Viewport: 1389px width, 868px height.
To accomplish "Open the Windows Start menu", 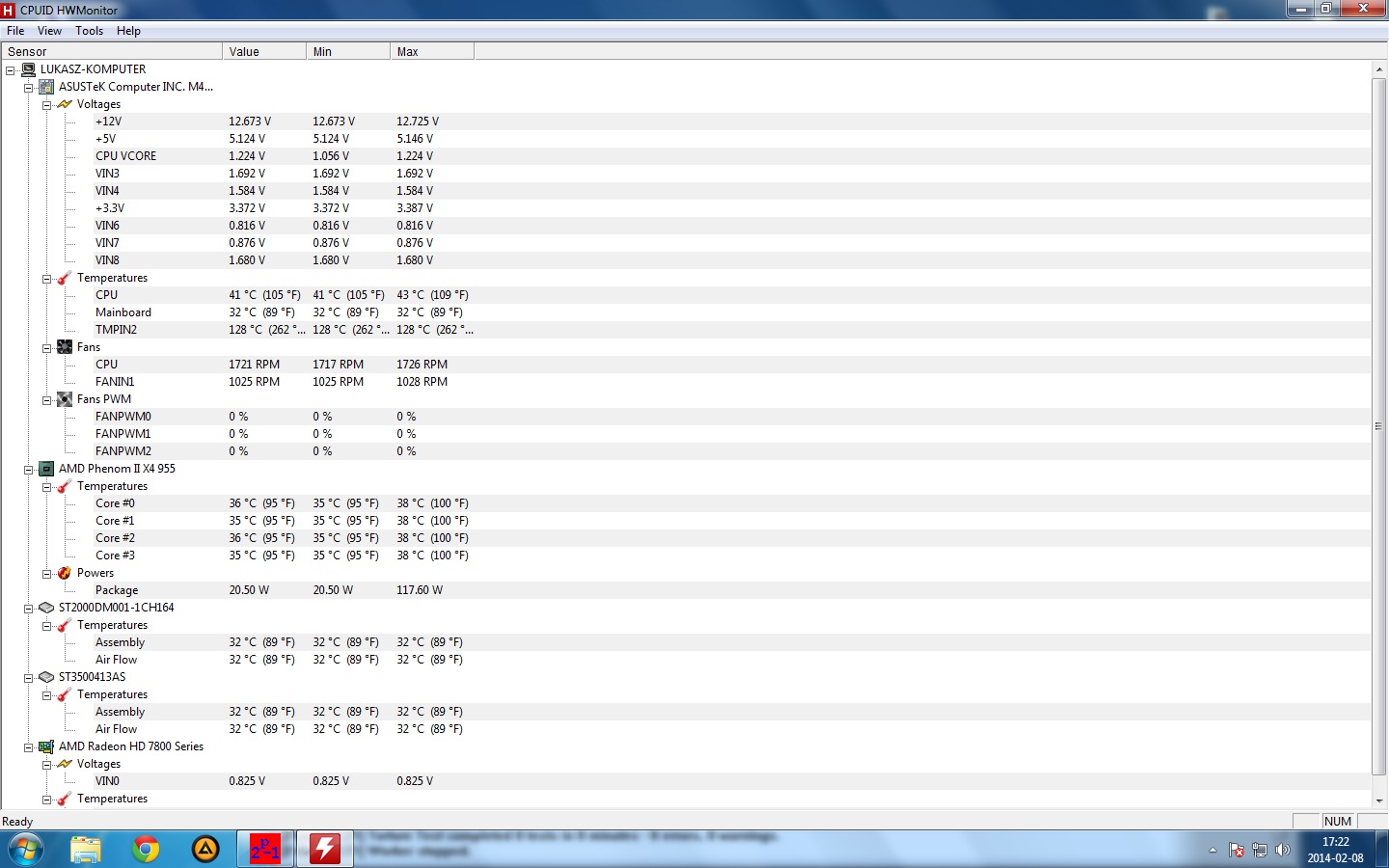I will [x=25, y=850].
